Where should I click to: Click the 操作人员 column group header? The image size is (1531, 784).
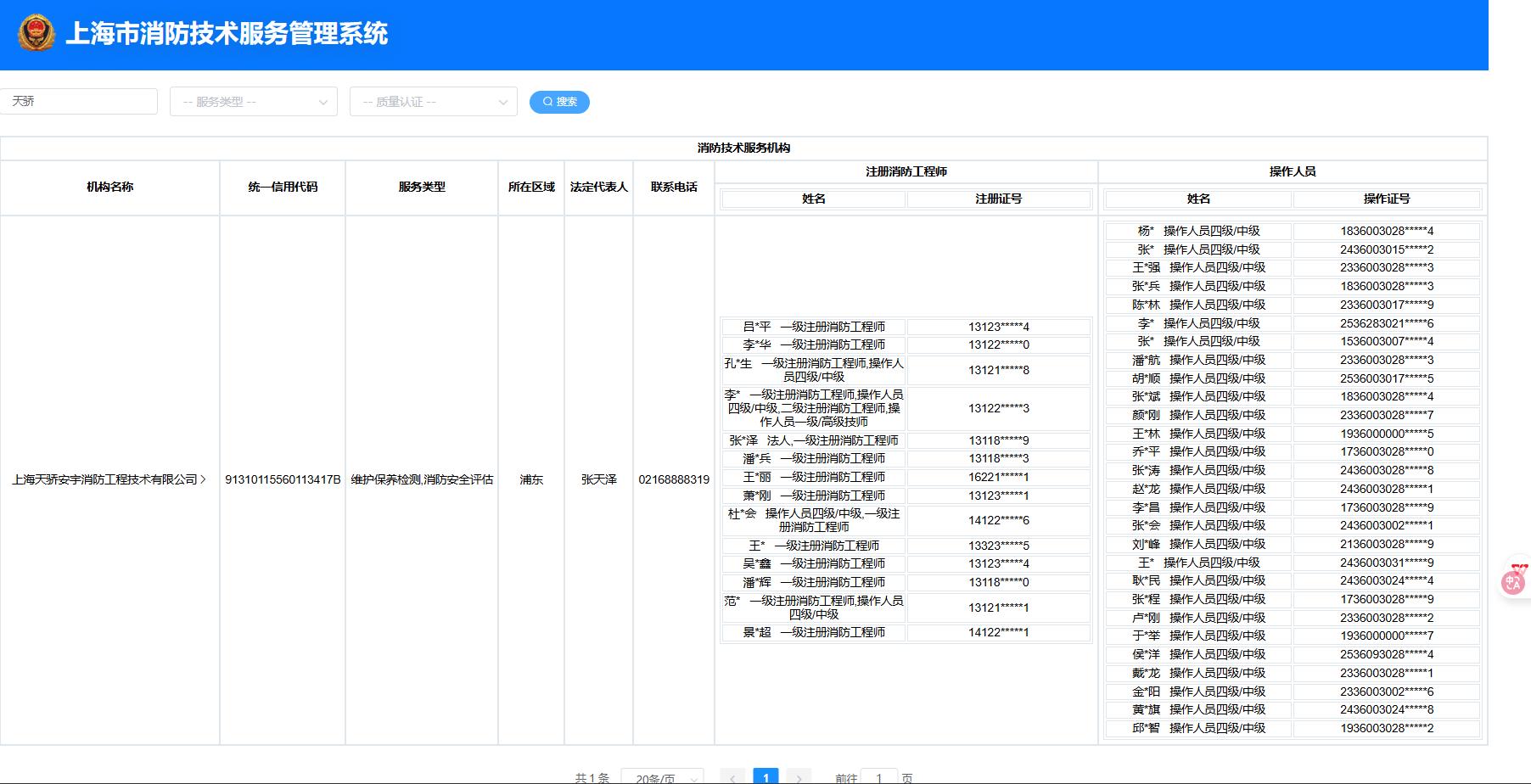1292,171
